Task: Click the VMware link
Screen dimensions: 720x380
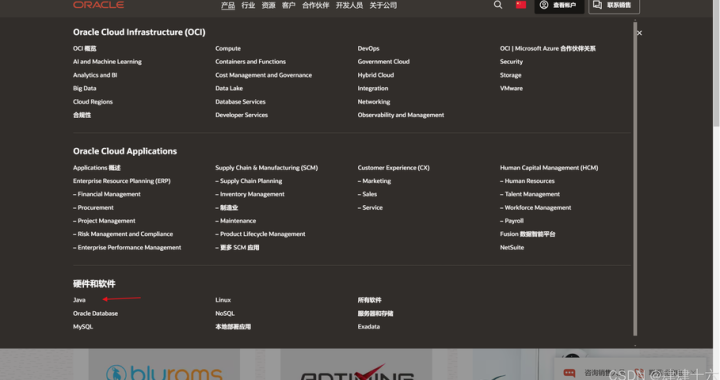Action: [511, 88]
